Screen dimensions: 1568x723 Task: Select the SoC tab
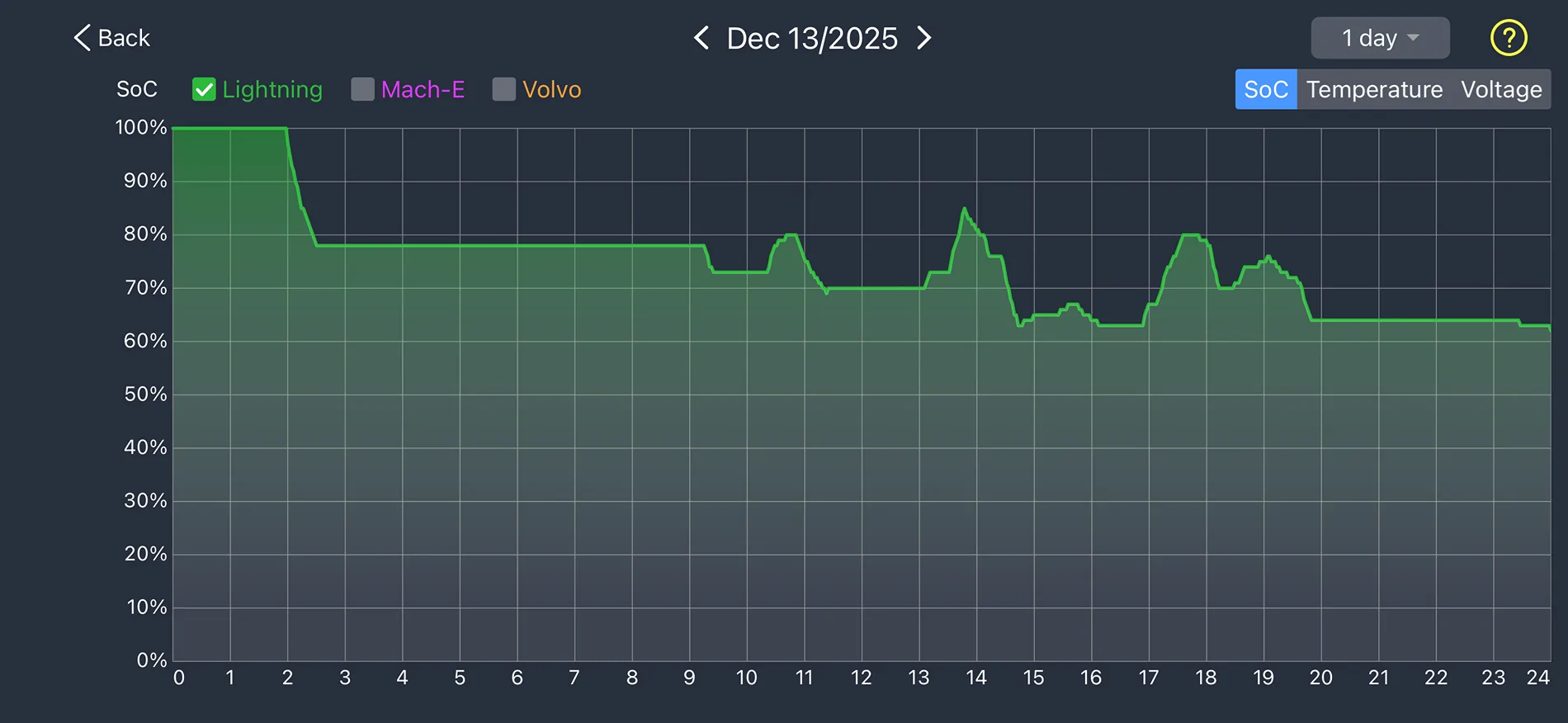click(1265, 89)
